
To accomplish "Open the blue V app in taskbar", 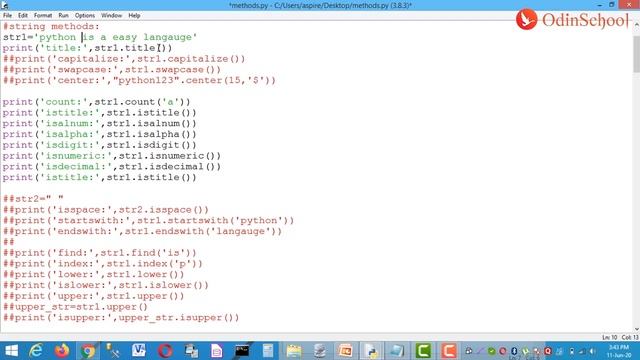I will [x=139, y=351].
